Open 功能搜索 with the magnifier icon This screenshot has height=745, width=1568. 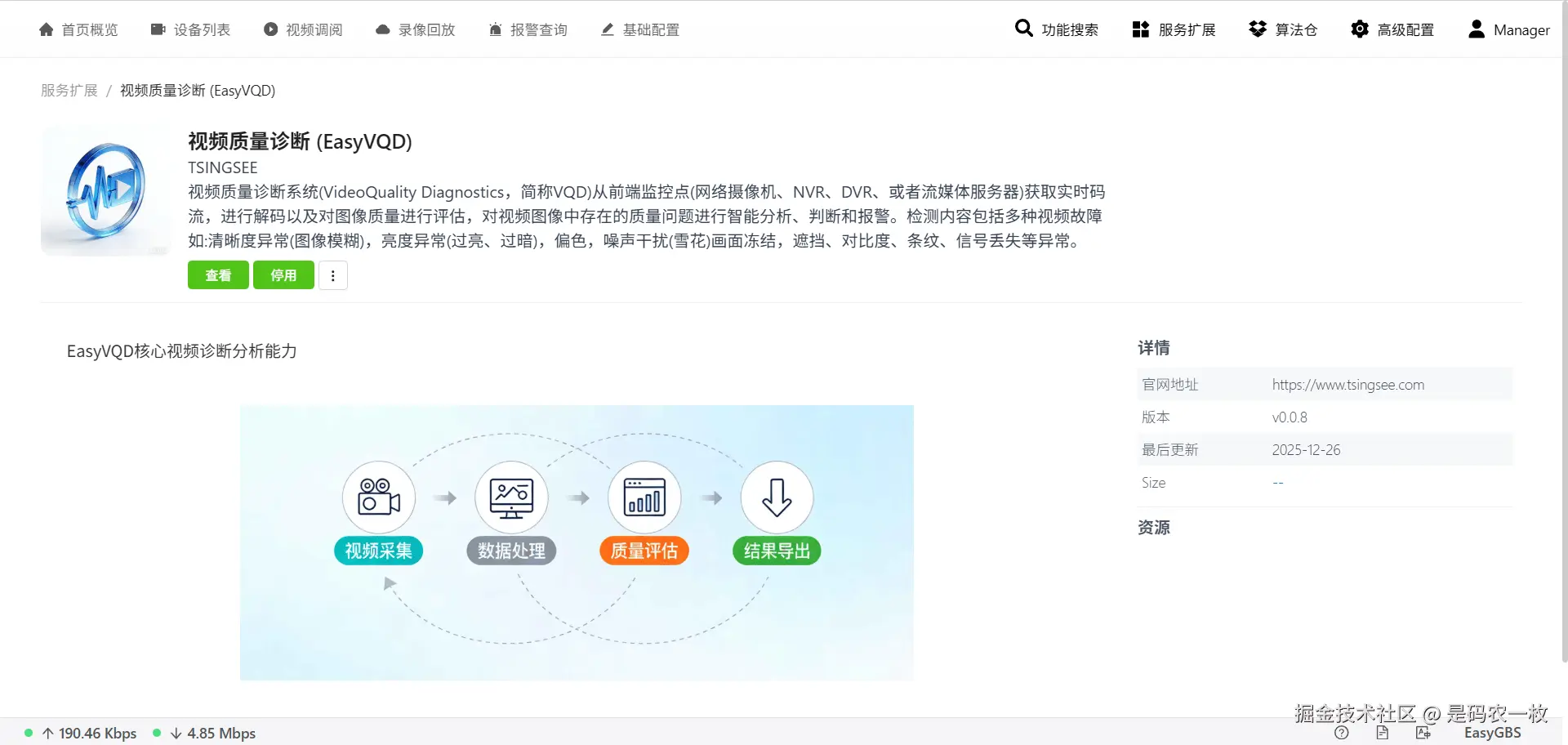point(1057,29)
